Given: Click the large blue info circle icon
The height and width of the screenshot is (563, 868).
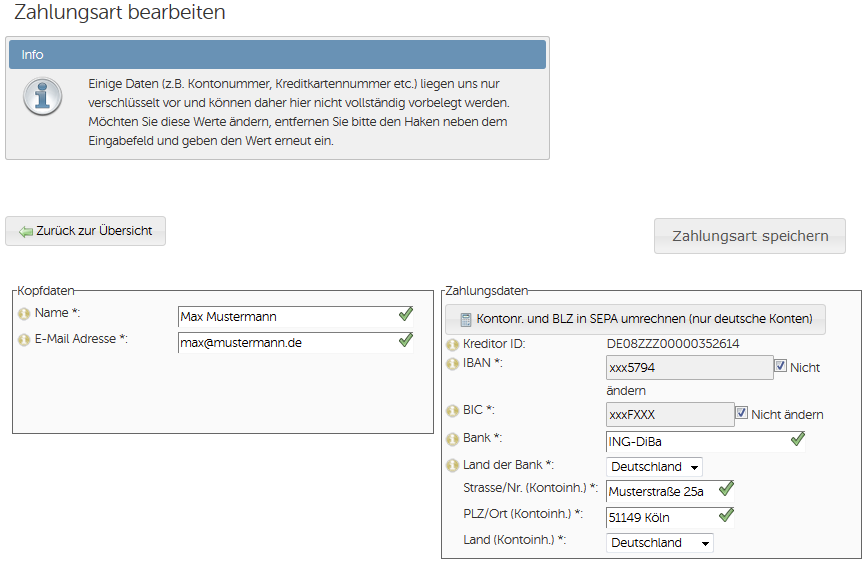Looking at the screenshot, I should pyautogui.click(x=42, y=96).
